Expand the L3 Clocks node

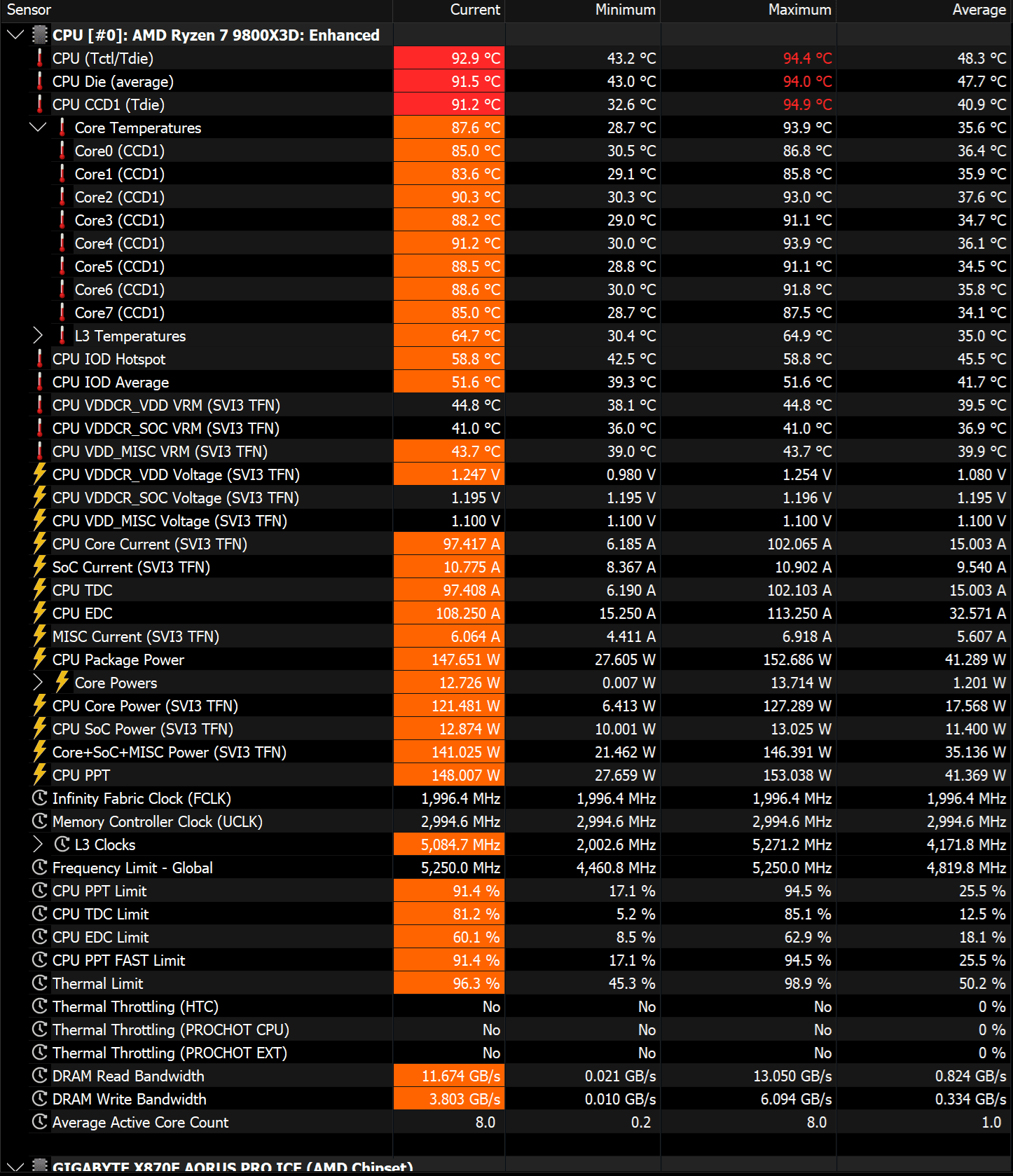tap(38, 845)
